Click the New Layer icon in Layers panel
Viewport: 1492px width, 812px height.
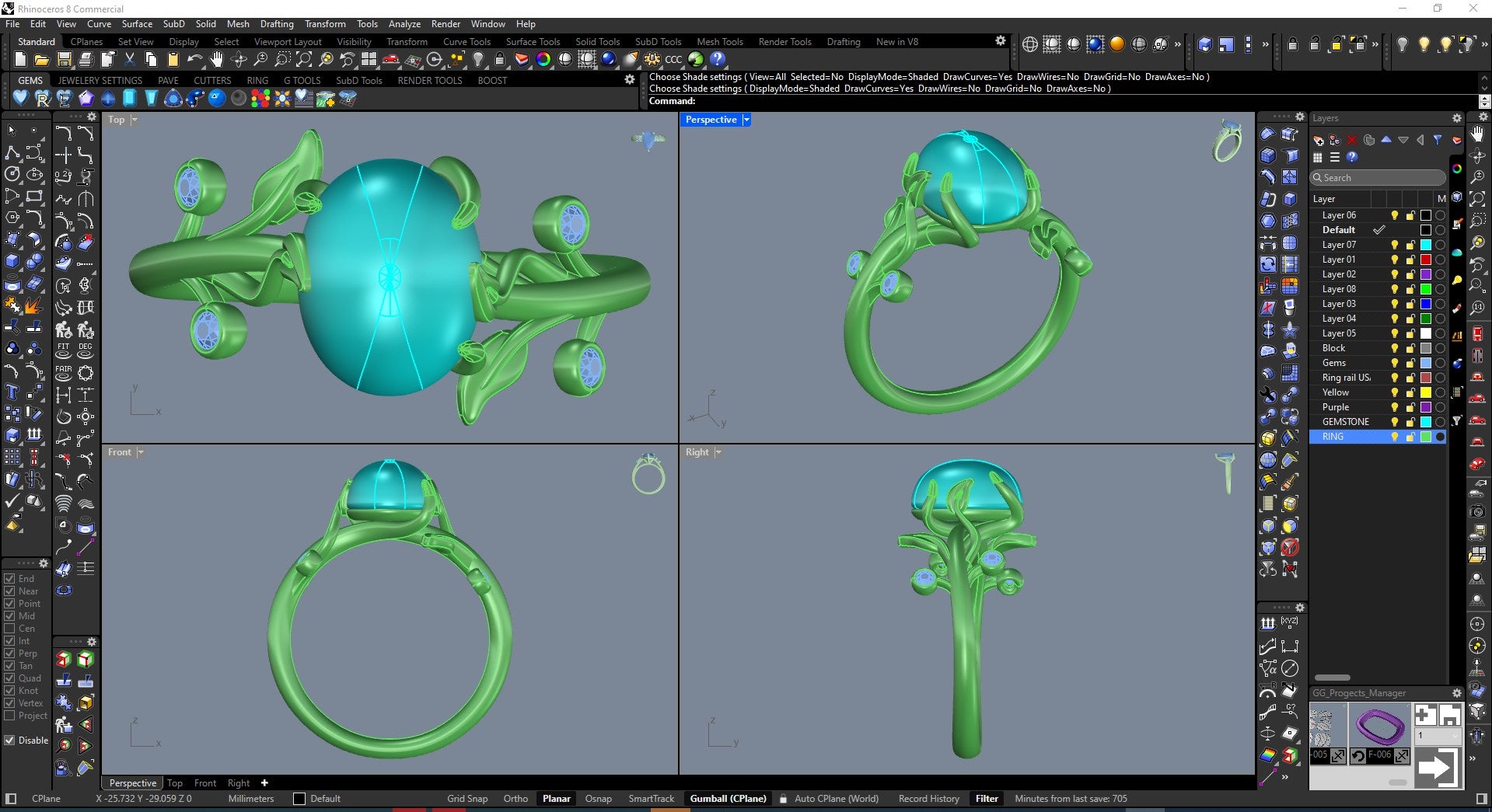[x=1318, y=141]
